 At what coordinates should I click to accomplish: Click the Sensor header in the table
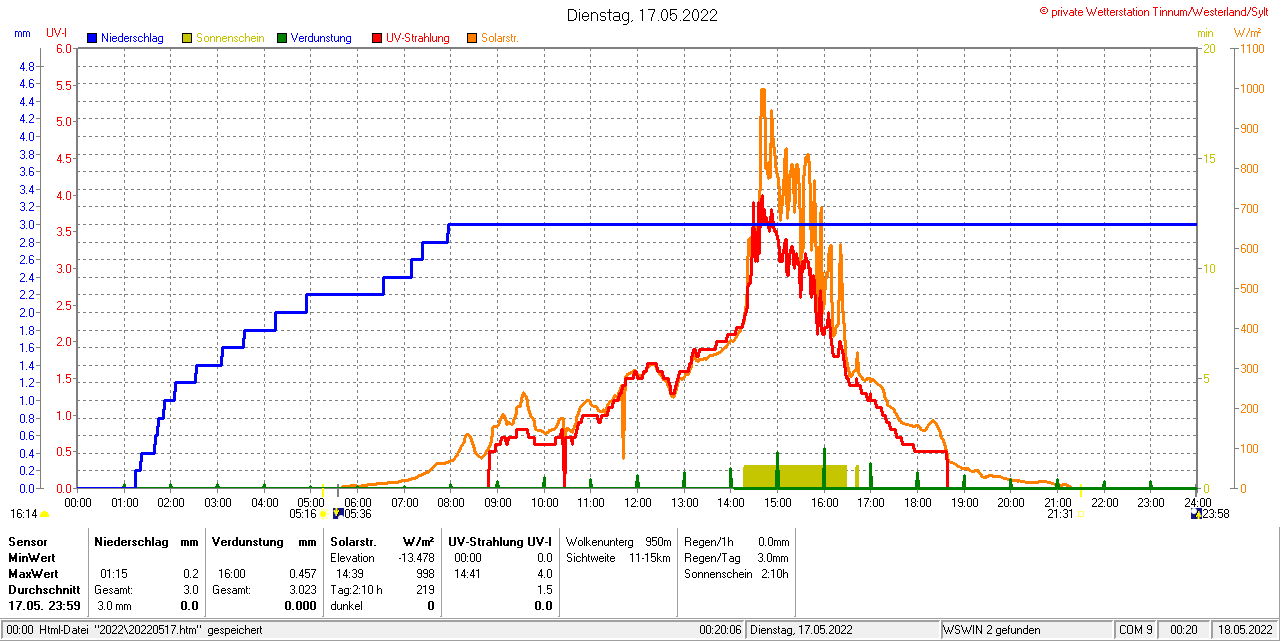click(27, 541)
